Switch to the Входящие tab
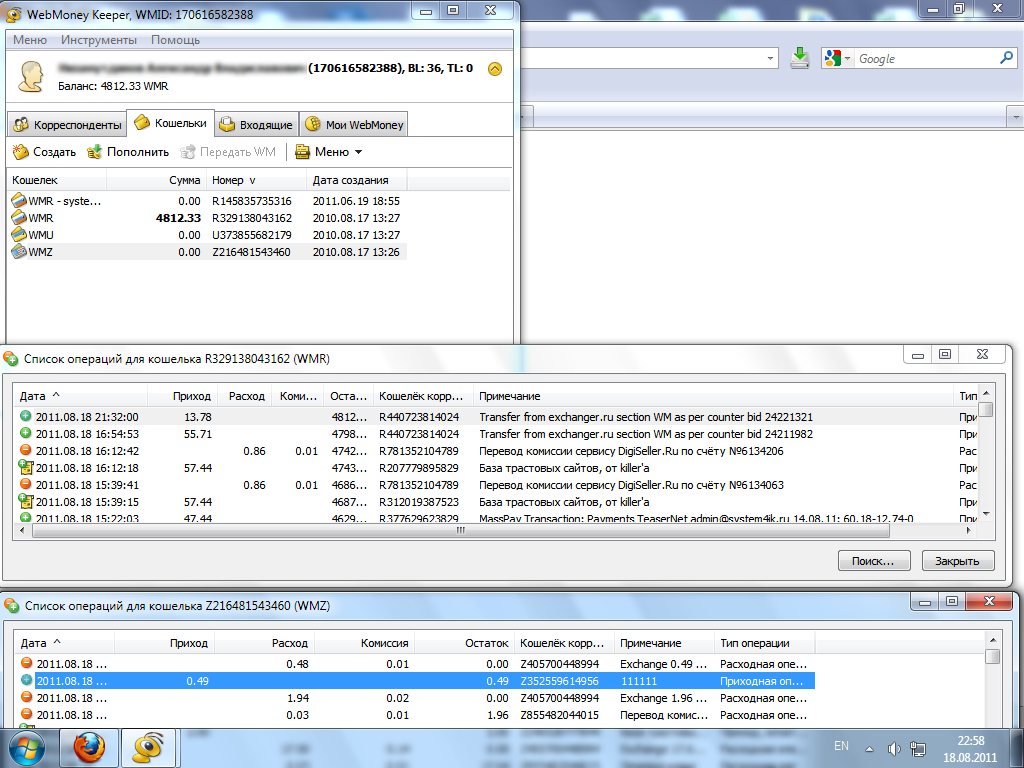Screen dimensions: 1024x768 (x=256, y=125)
